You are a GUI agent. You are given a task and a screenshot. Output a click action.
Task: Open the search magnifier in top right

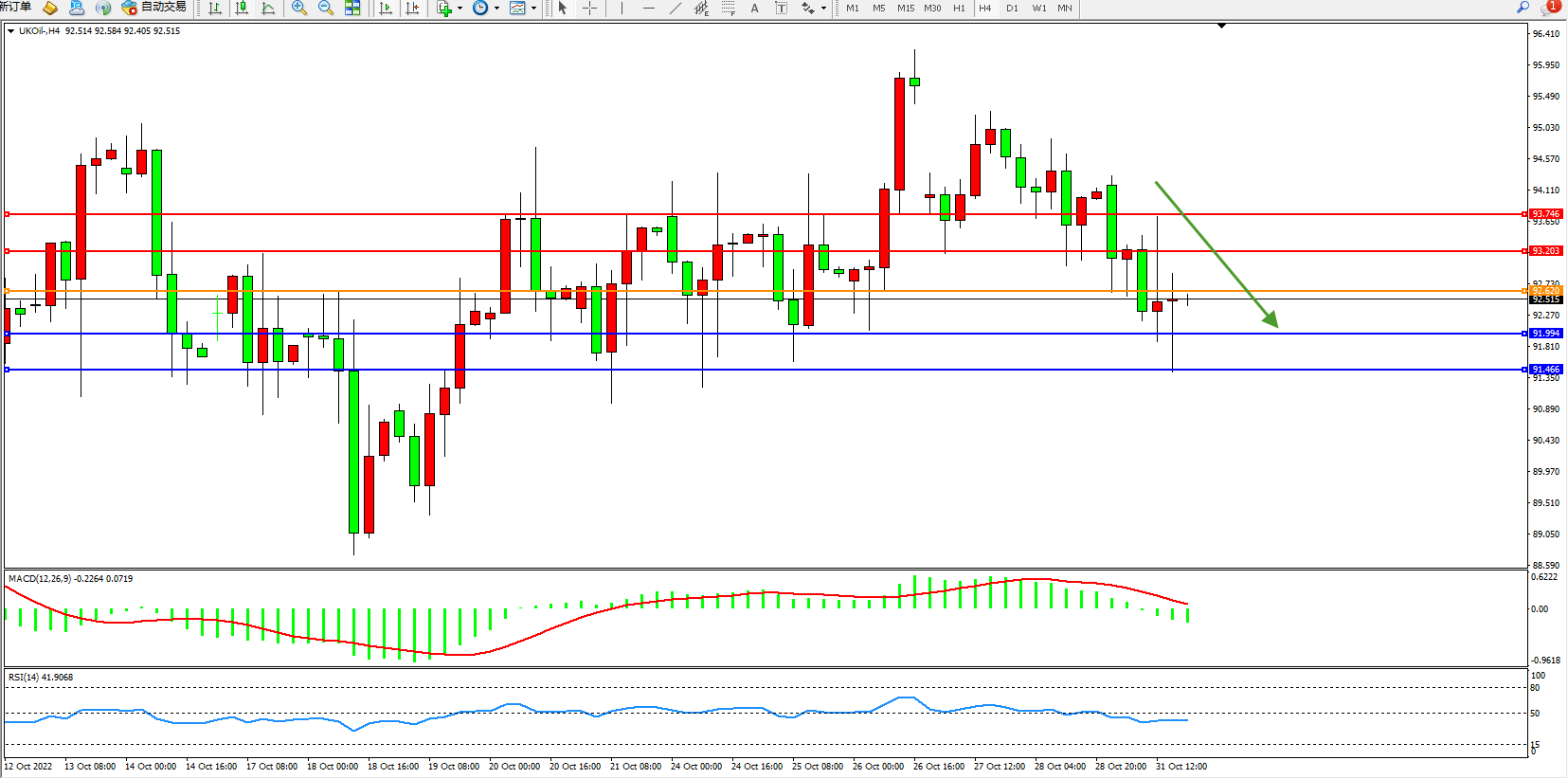click(x=1523, y=8)
